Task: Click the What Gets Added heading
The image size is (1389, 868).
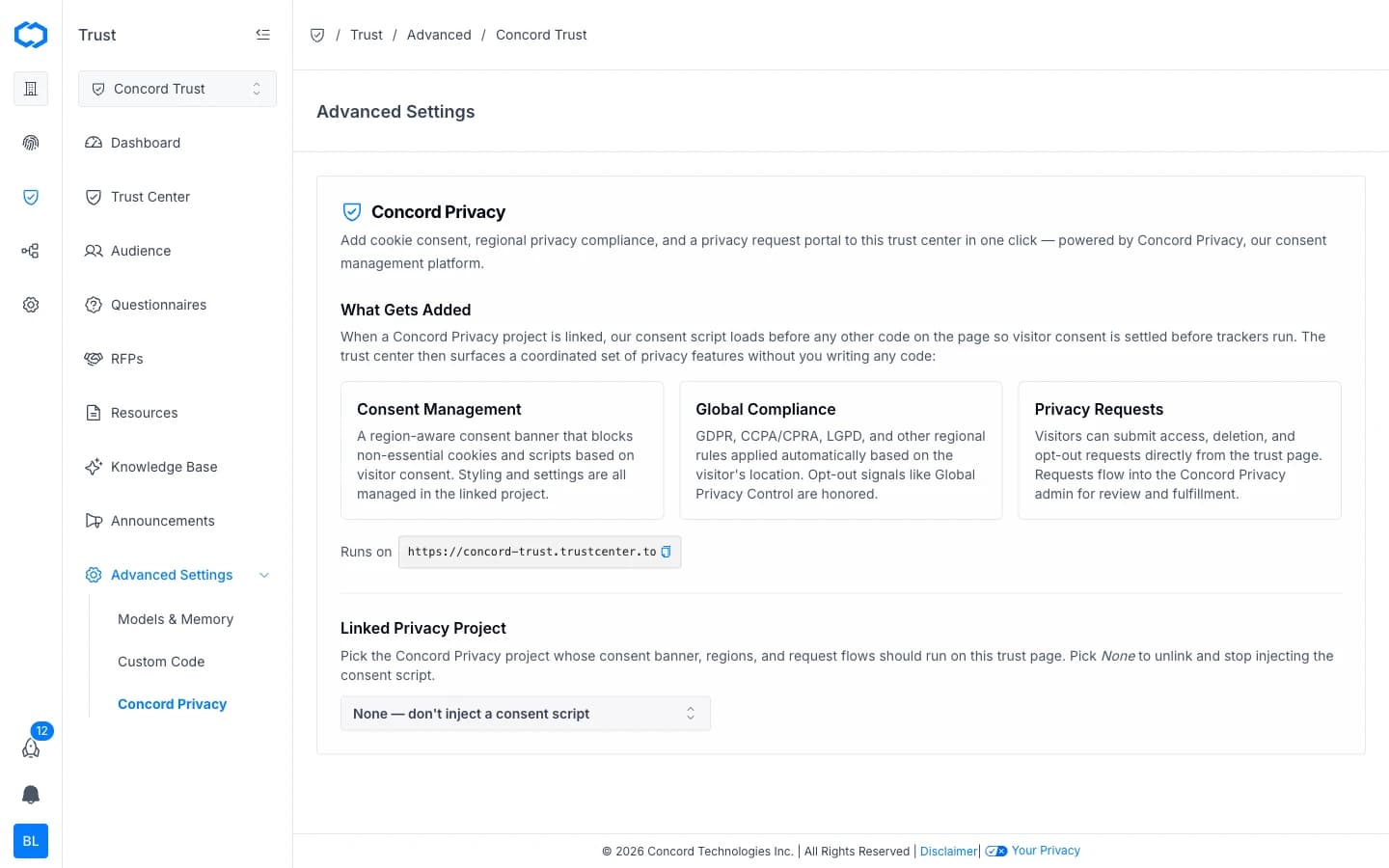Action: click(405, 310)
